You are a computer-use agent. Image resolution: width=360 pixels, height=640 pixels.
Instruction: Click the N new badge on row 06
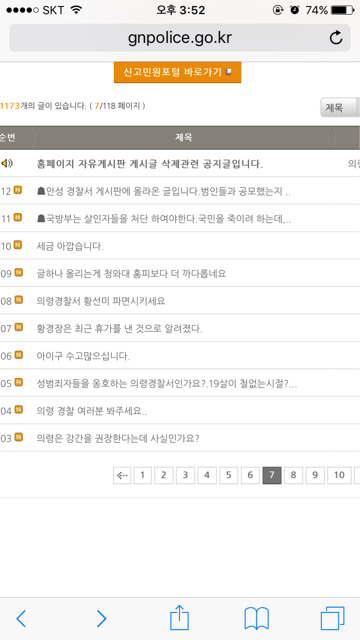point(19,355)
